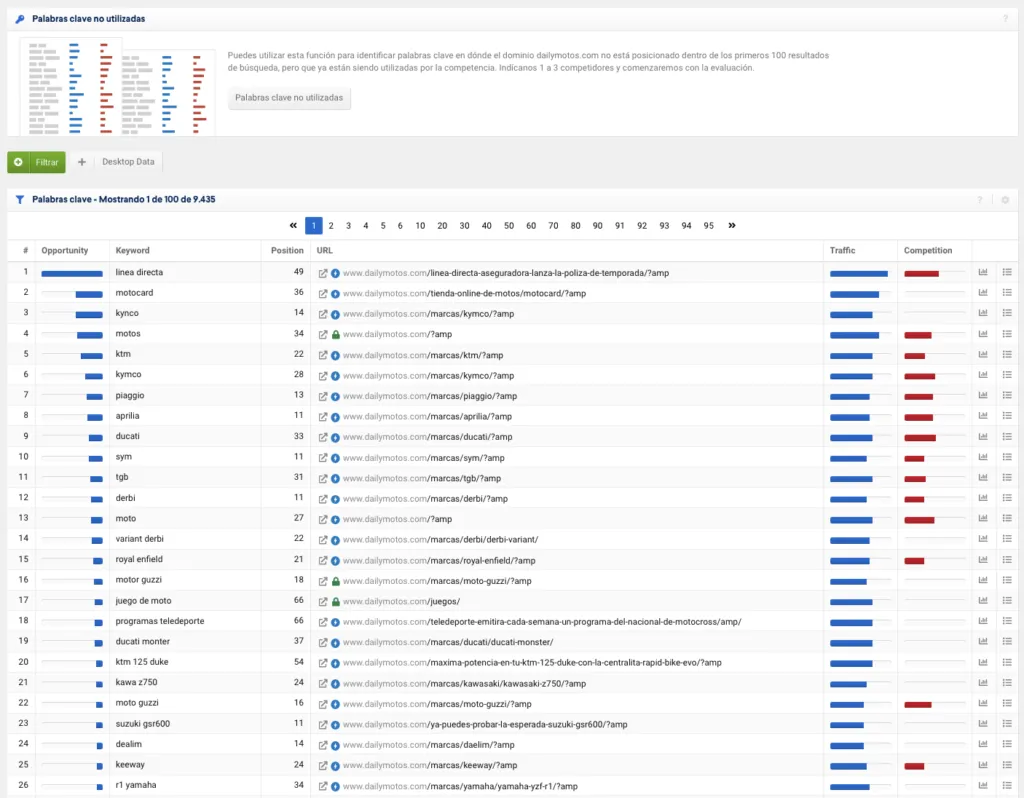
Task: Sort table by Keyword column
Action: tap(133, 251)
